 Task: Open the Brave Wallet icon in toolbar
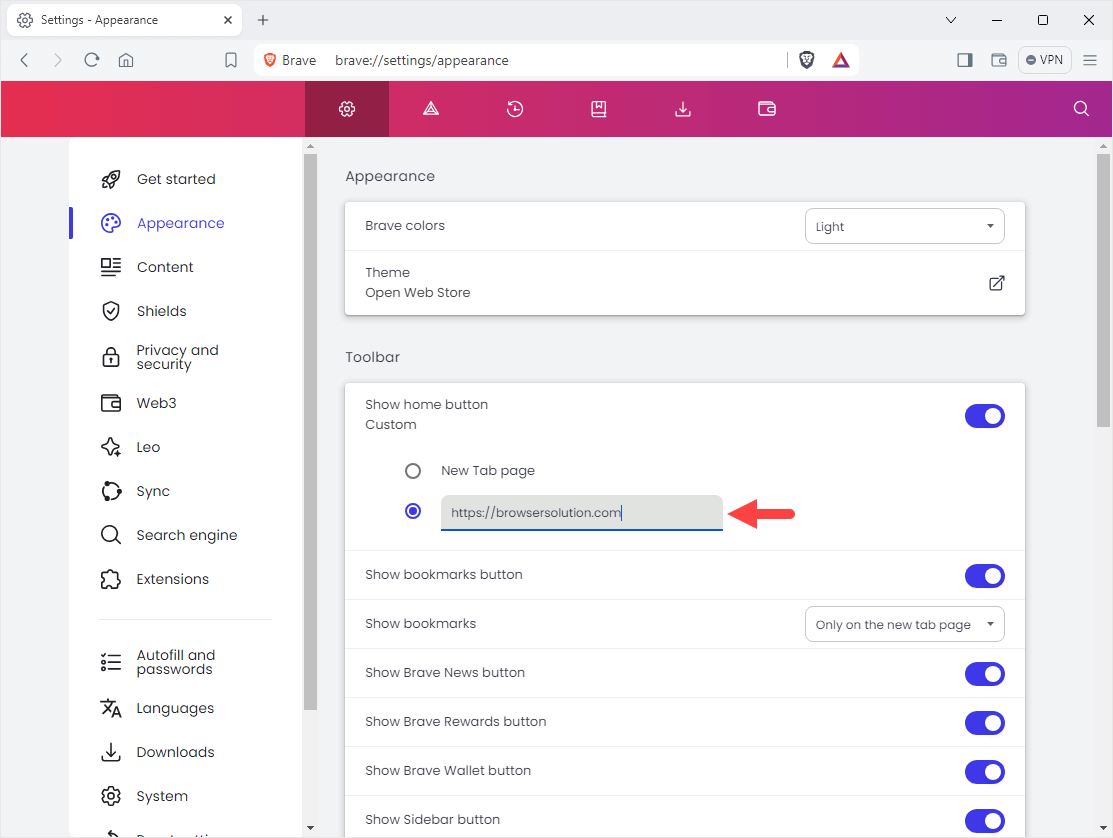coord(999,60)
